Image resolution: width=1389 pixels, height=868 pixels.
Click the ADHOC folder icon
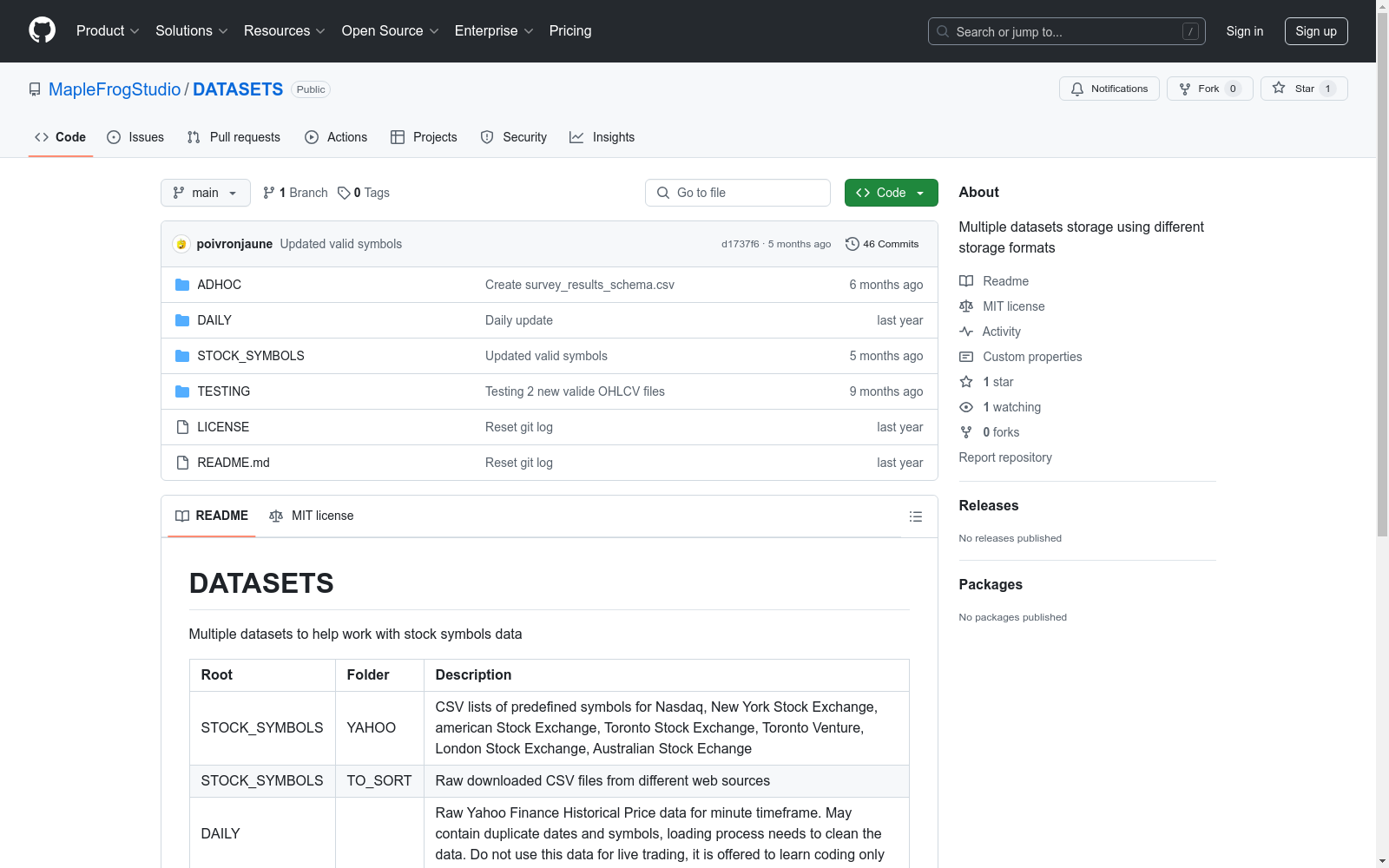click(182, 285)
